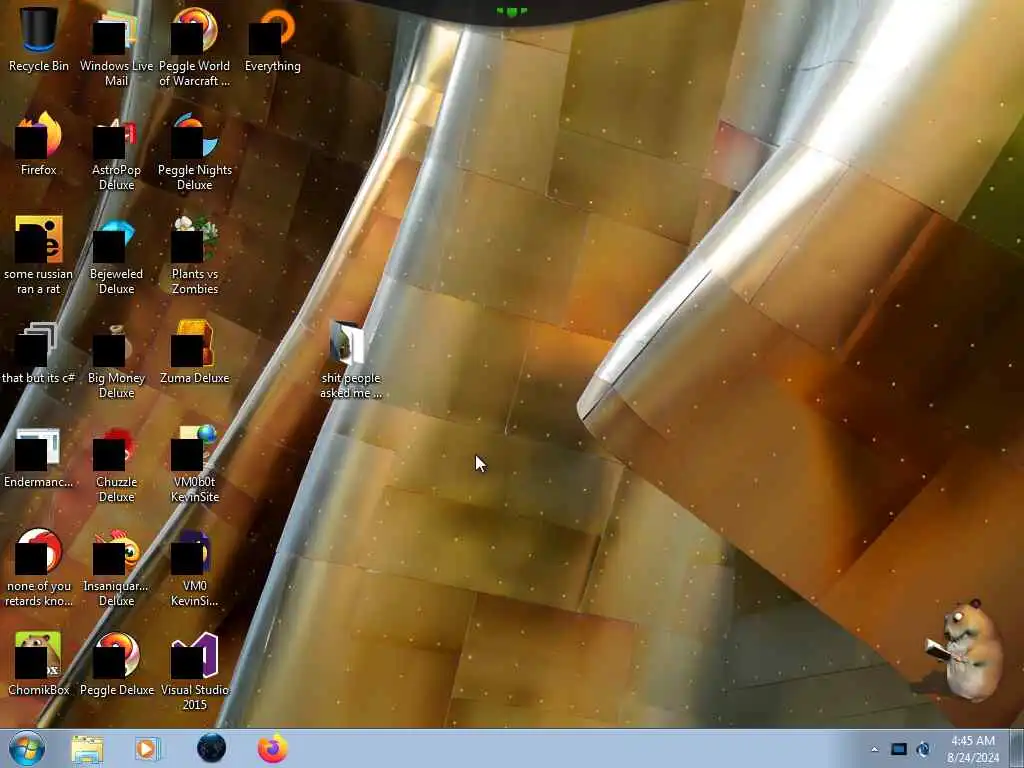Select the Big Money Deluxe shortcut
Image resolution: width=1024 pixels, height=768 pixels.
click(x=116, y=360)
